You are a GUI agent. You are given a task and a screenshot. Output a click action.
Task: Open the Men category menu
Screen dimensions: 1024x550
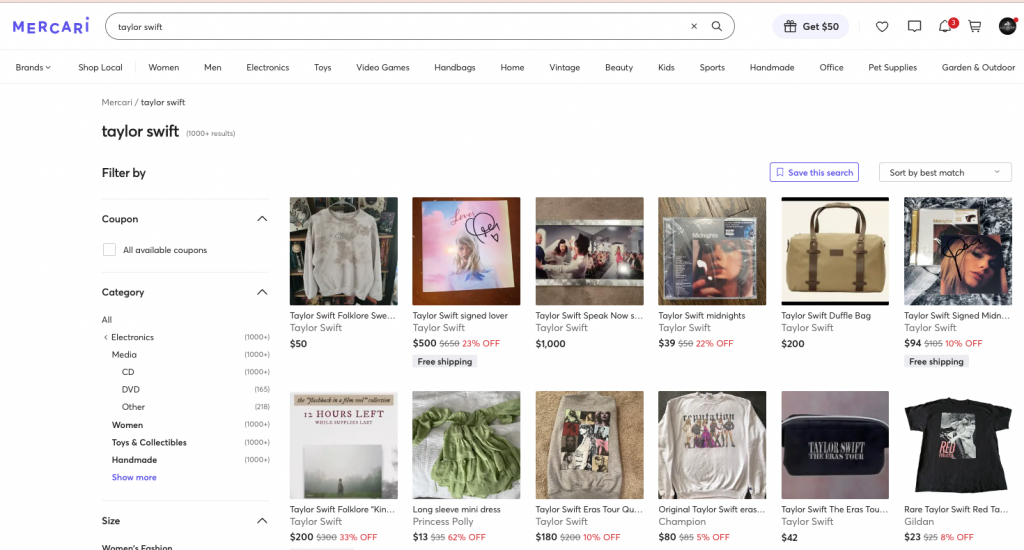(212, 67)
